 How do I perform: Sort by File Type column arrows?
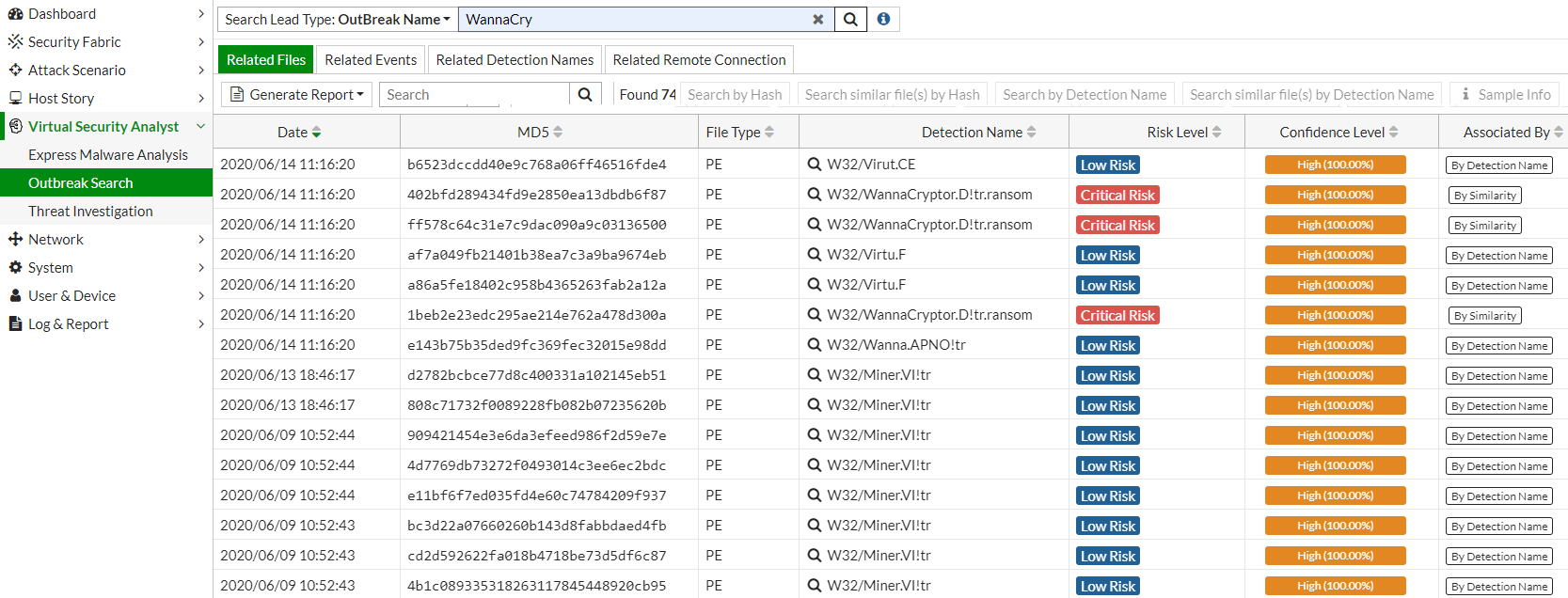(x=769, y=133)
